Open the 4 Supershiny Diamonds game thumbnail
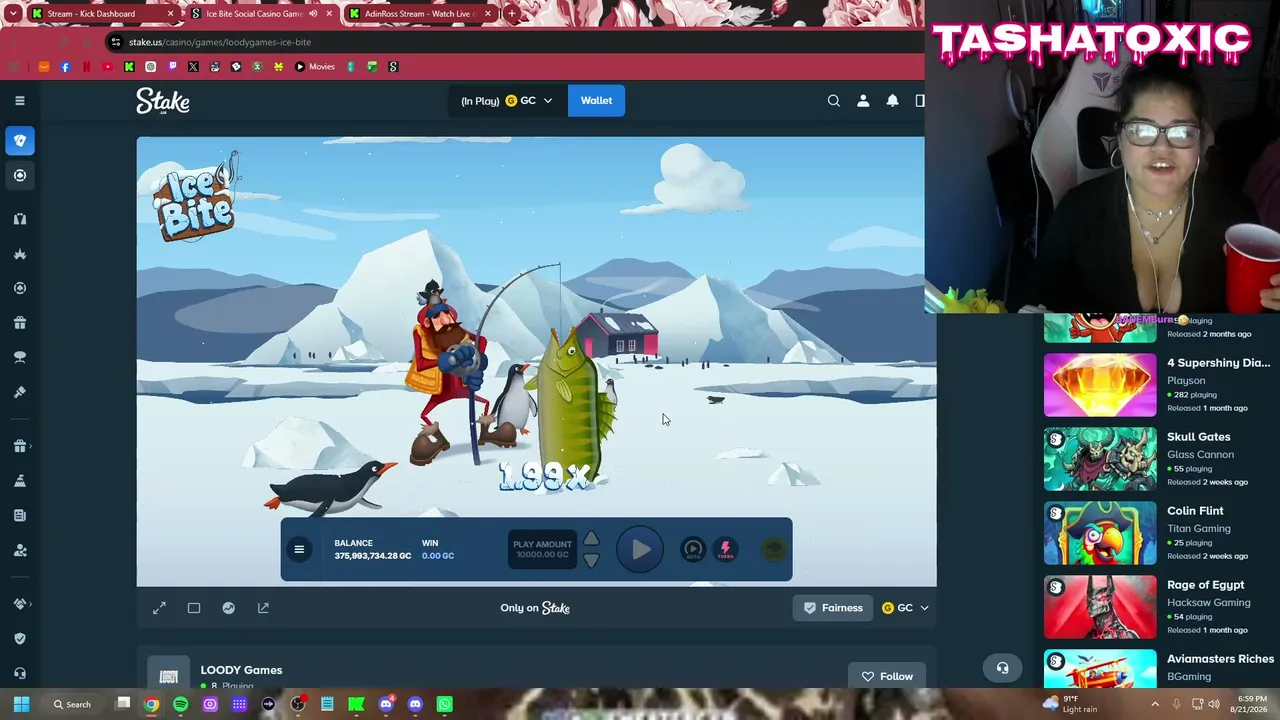The image size is (1280, 720). pos(1100,385)
